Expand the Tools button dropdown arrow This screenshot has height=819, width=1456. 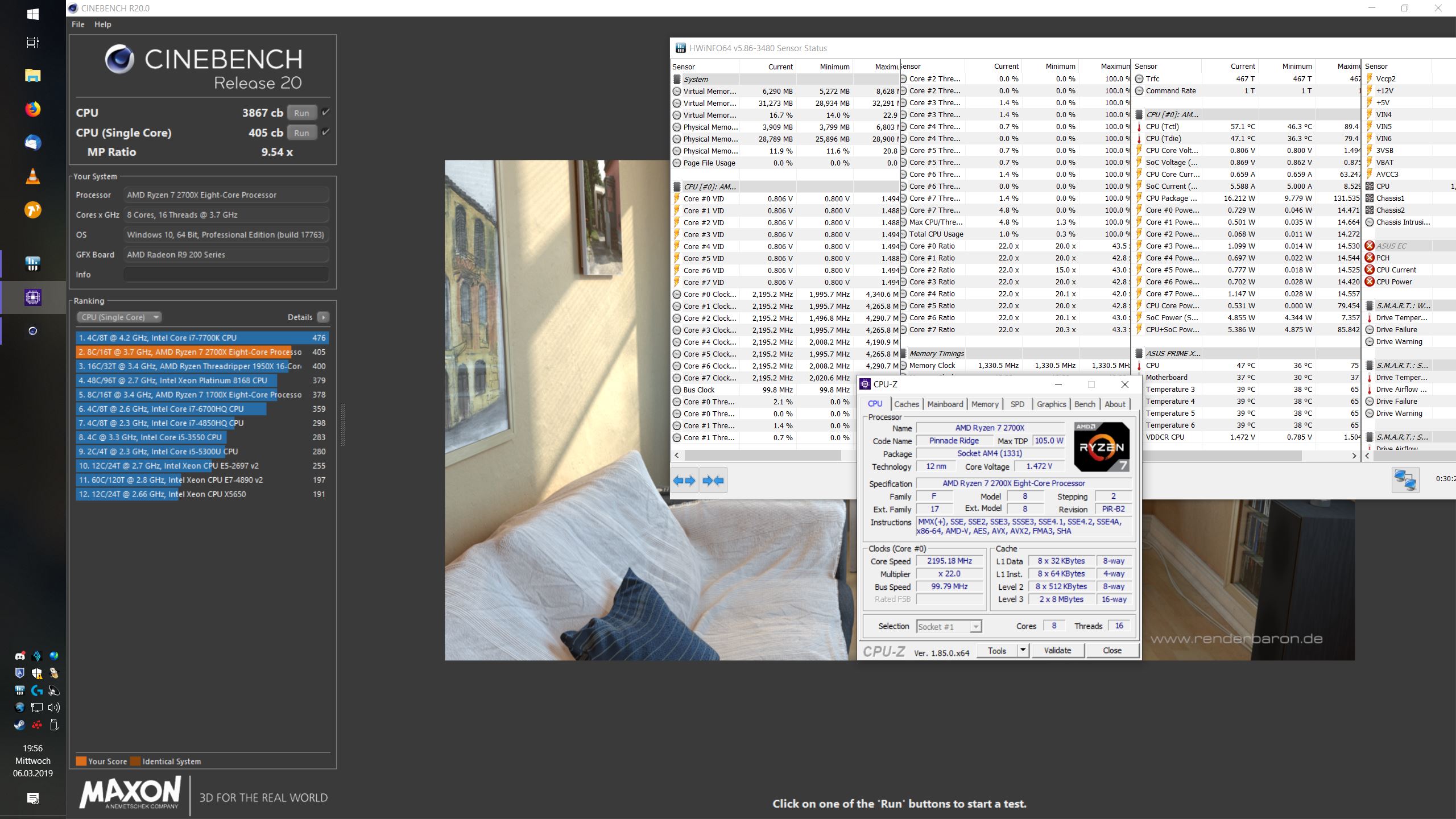click(x=1023, y=650)
